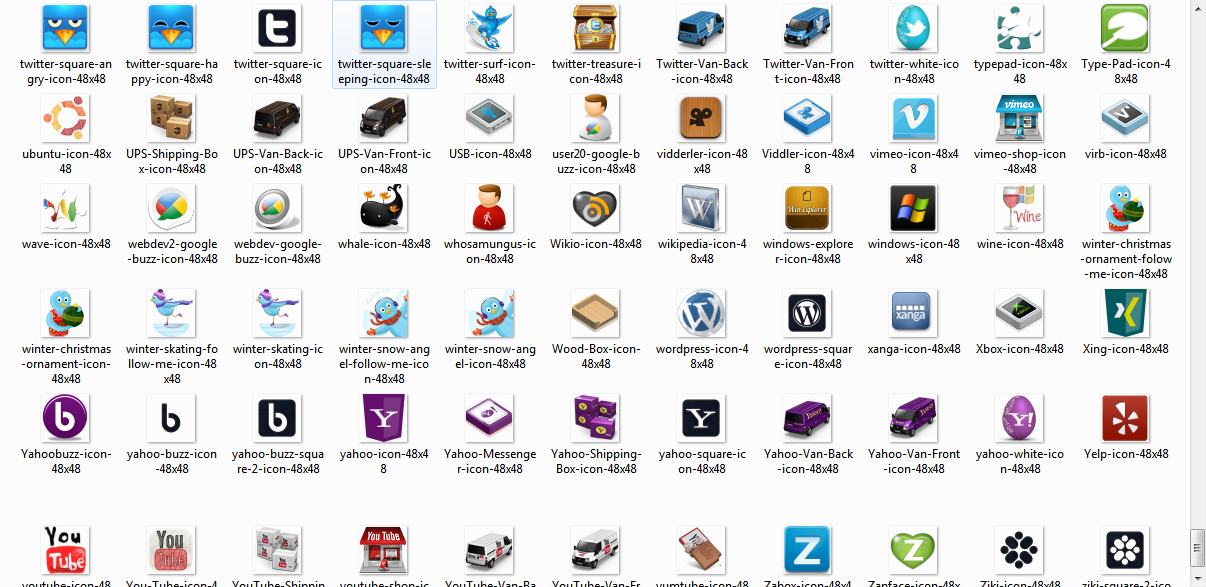Select the Wikio heart icon

pyautogui.click(x=596, y=209)
